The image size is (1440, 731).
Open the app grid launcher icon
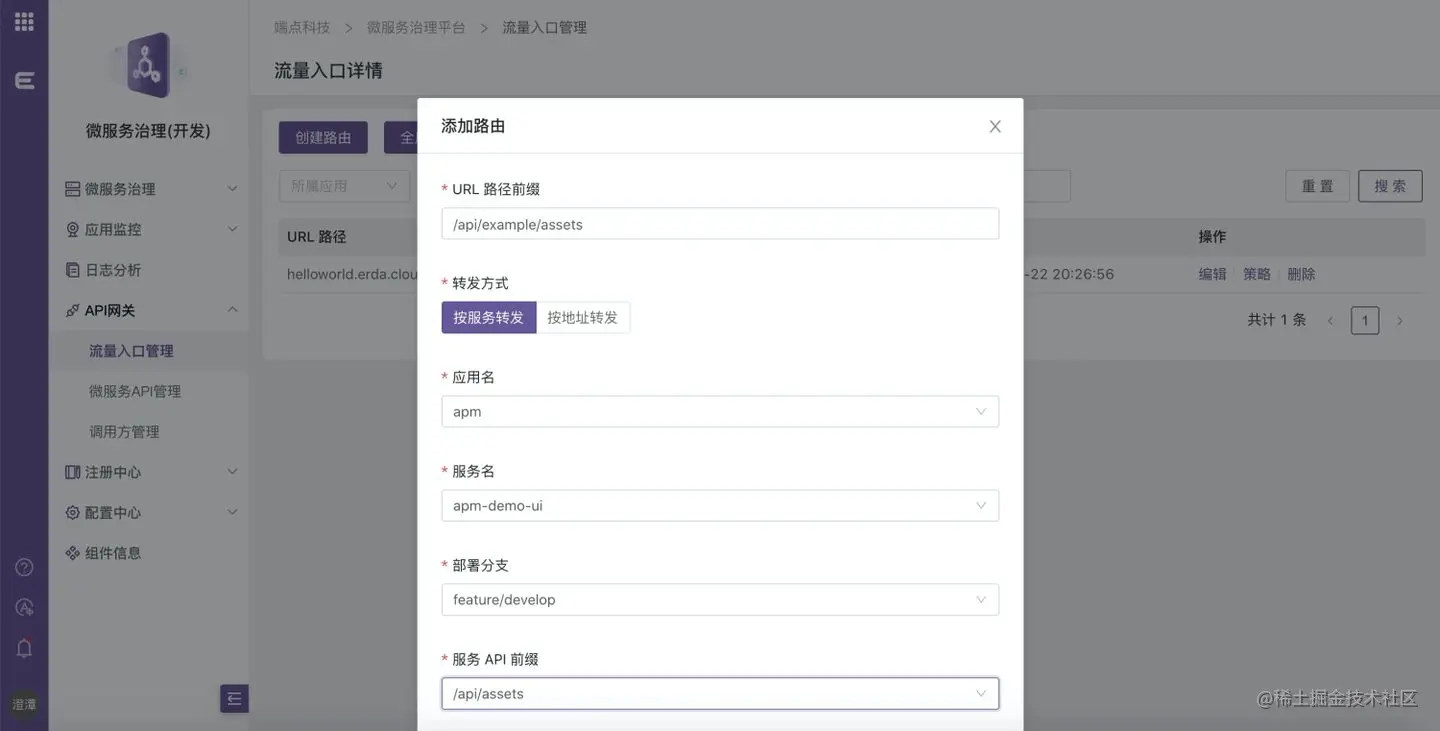tap(24, 21)
